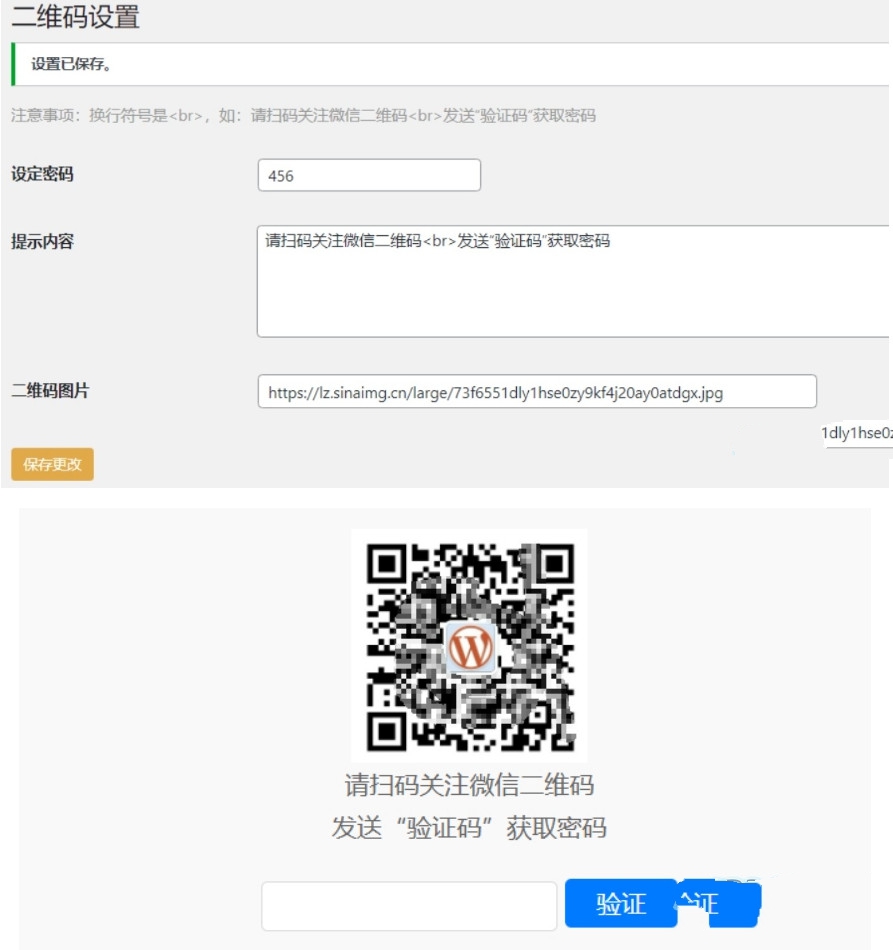The image size is (893, 950).
Task: Focus the empty verification code input
Action: (409, 906)
